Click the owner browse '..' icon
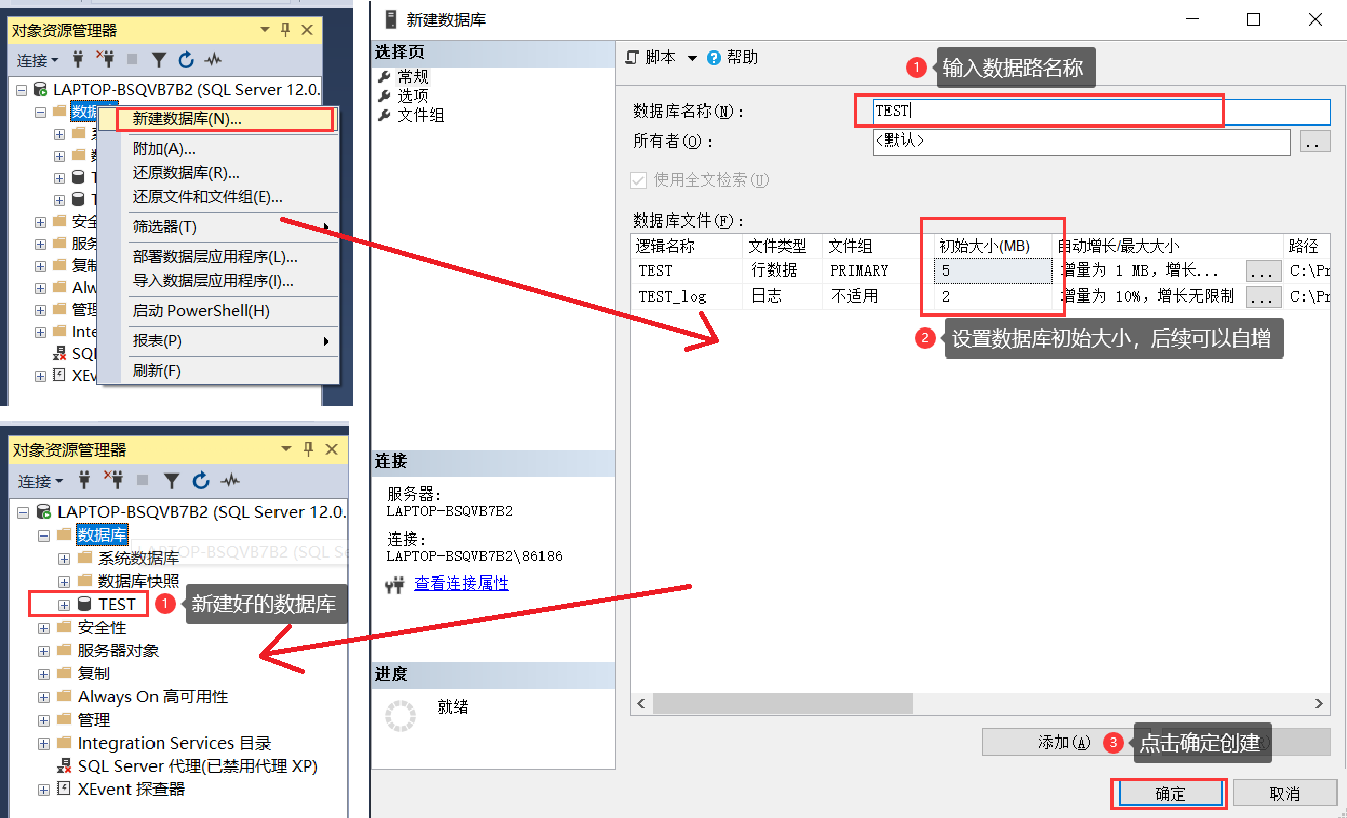 [1313, 143]
